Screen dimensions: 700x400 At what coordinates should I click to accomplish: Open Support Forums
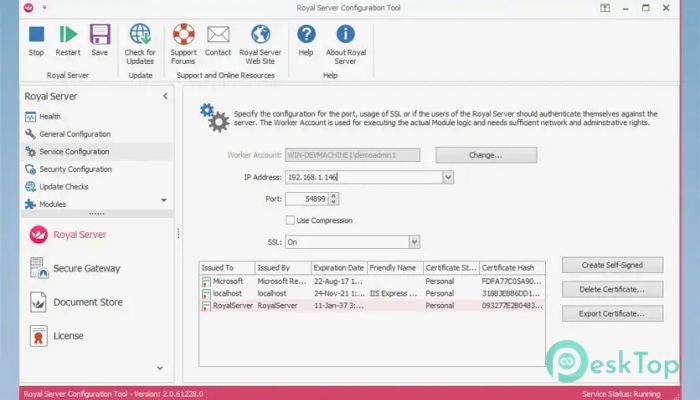pos(183,44)
